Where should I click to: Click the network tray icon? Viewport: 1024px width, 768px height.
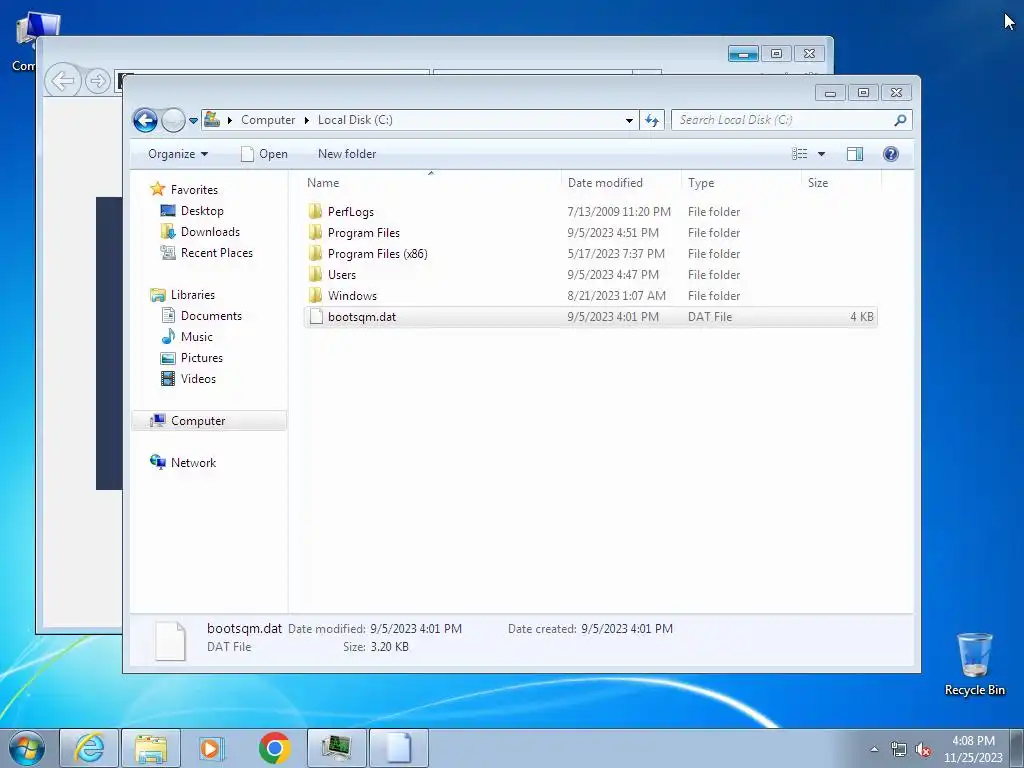pyautogui.click(x=899, y=750)
